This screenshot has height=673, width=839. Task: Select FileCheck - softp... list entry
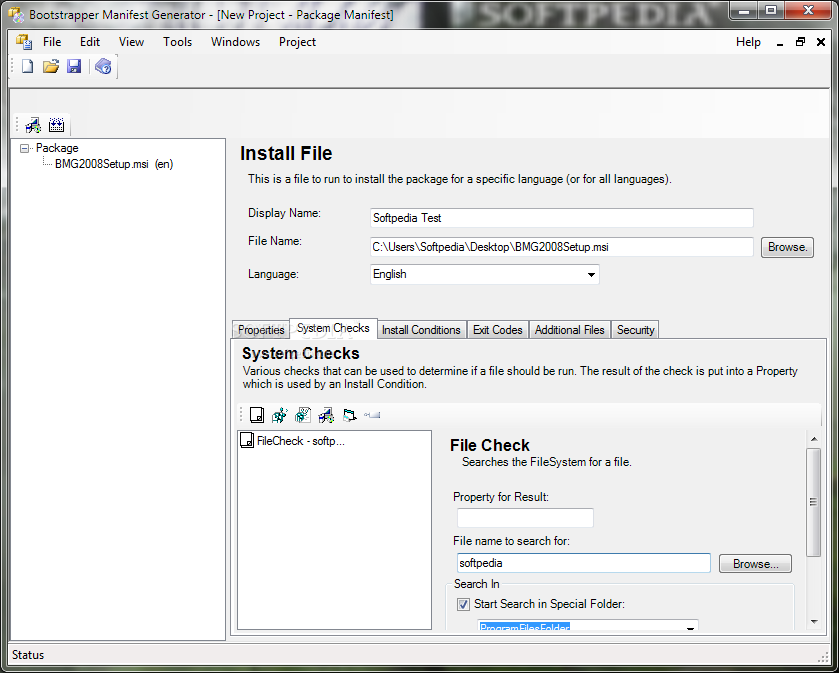[x=293, y=441]
